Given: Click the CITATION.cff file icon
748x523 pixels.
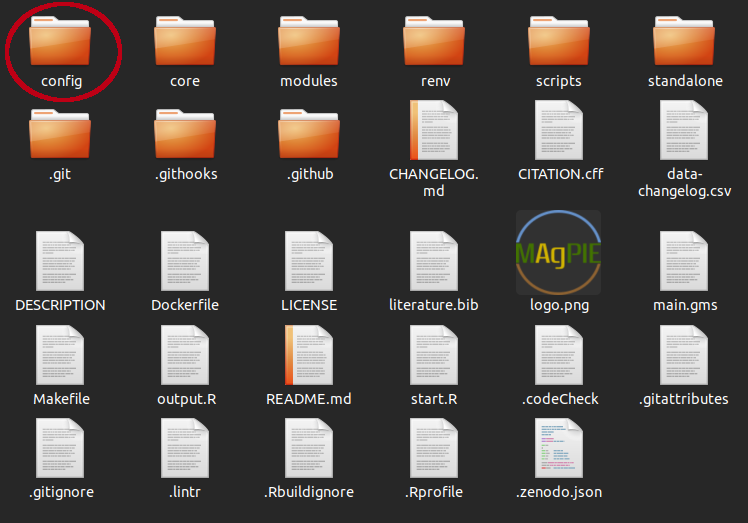Looking at the screenshot, I should [559, 130].
